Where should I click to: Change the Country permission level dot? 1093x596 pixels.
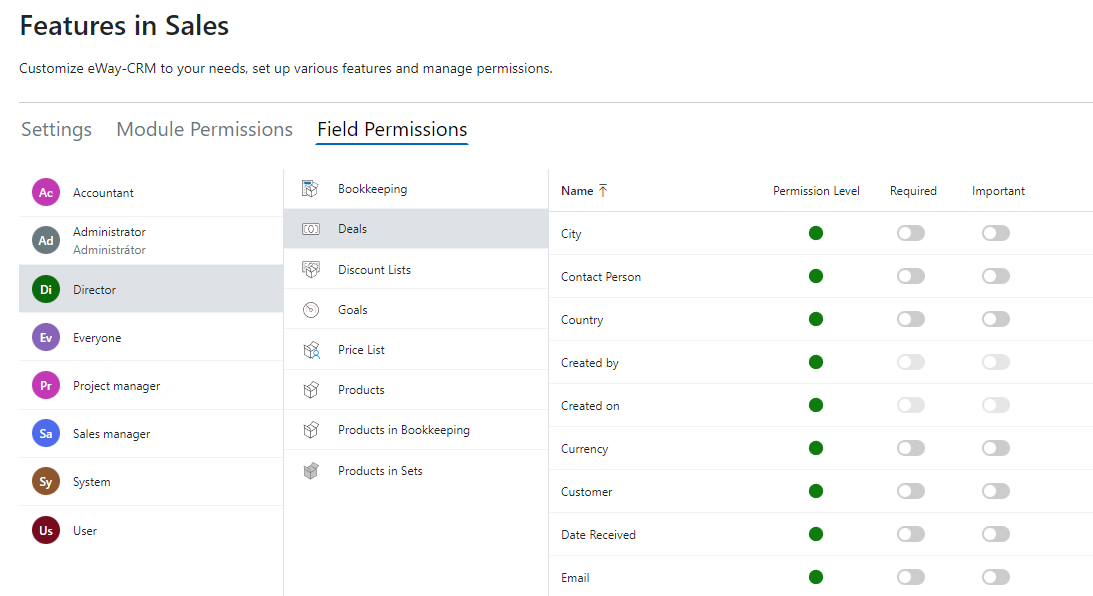[816, 319]
